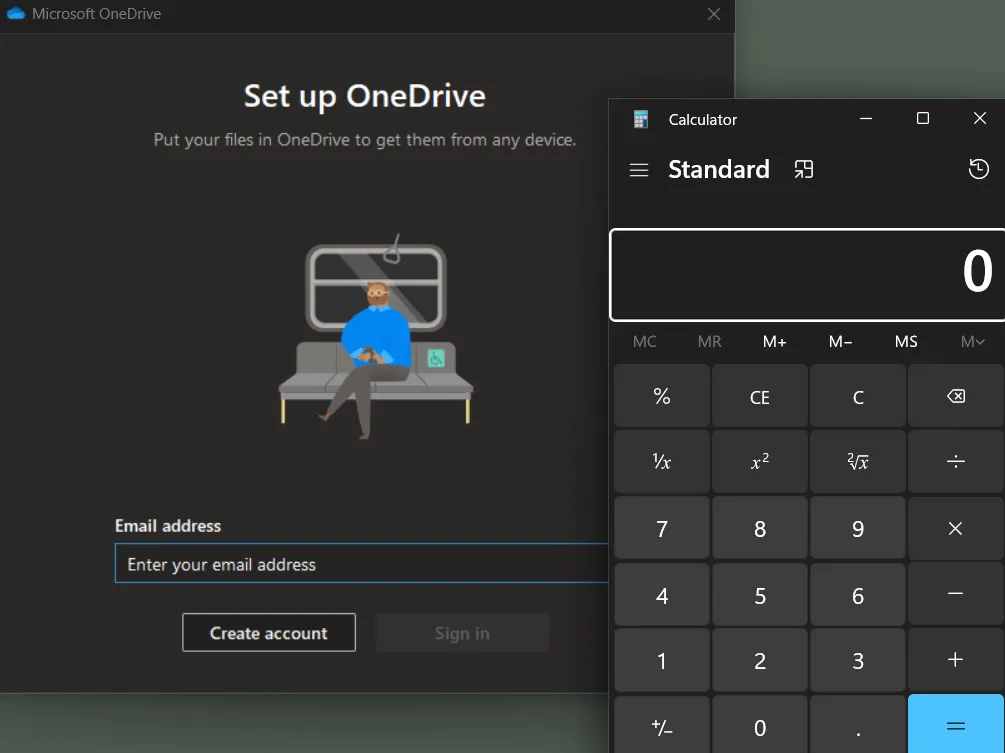
Task: Close the Microsoft OneDrive setup window
Action: click(x=713, y=14)
